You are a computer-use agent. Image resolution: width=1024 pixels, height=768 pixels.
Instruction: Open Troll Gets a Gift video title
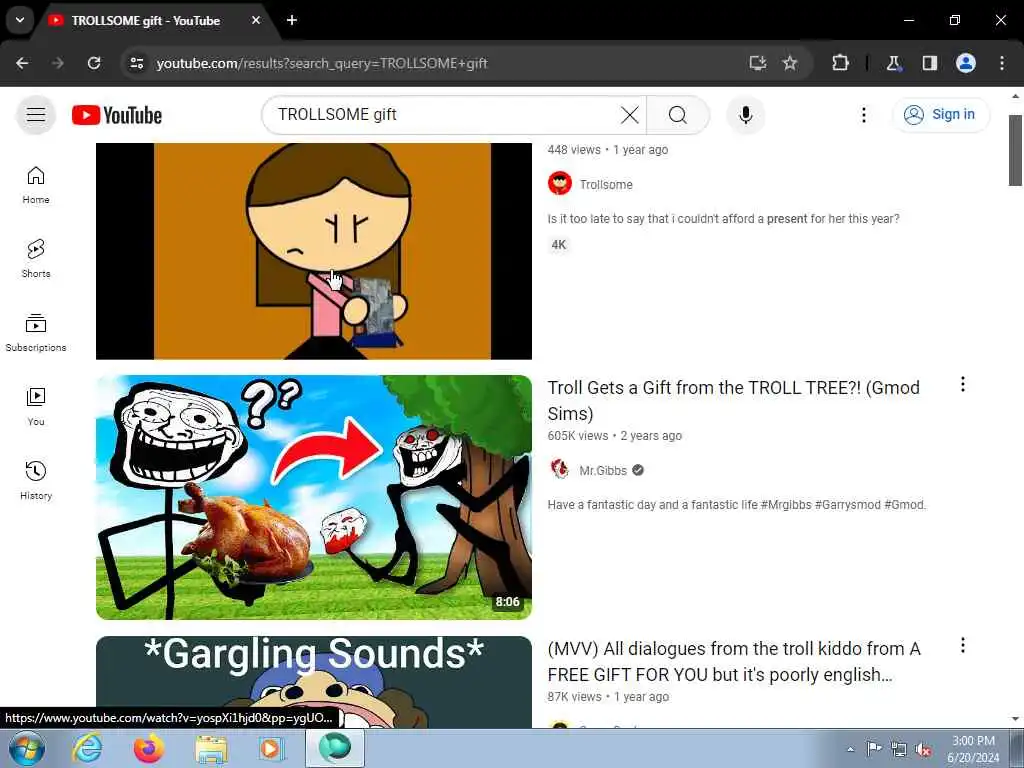733,400
